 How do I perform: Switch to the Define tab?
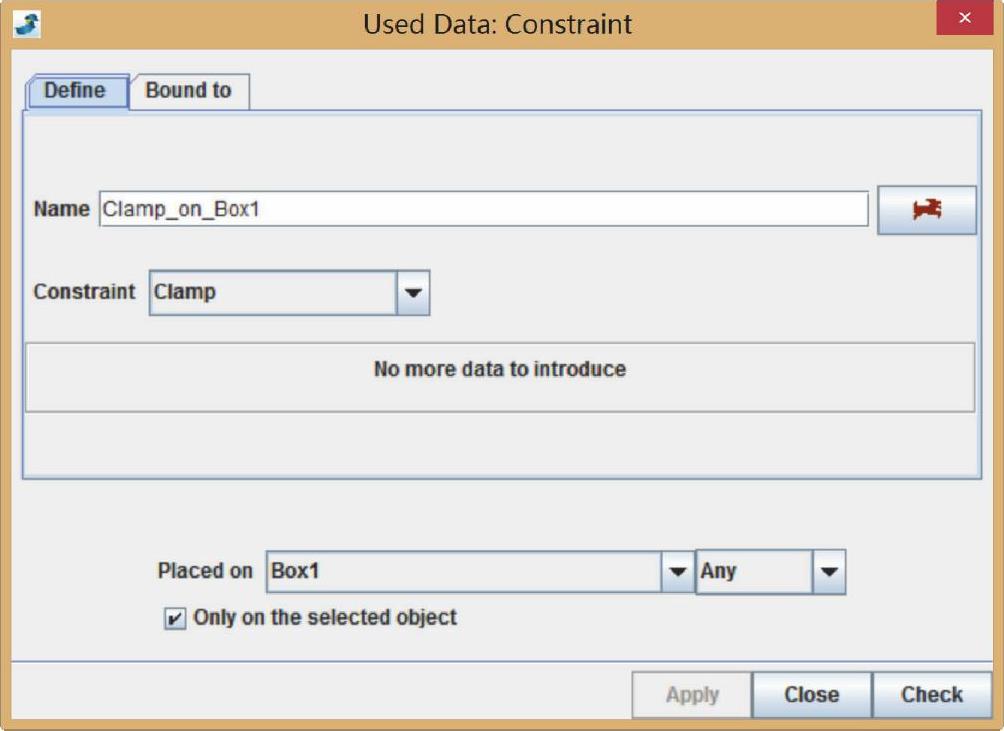[x=76, y=91]
